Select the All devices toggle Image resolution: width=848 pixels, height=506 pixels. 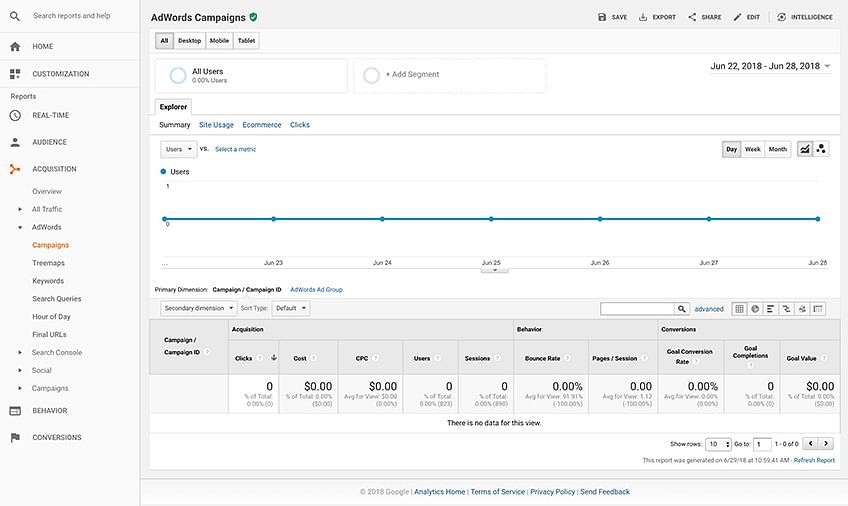click(x=164, y=41)
